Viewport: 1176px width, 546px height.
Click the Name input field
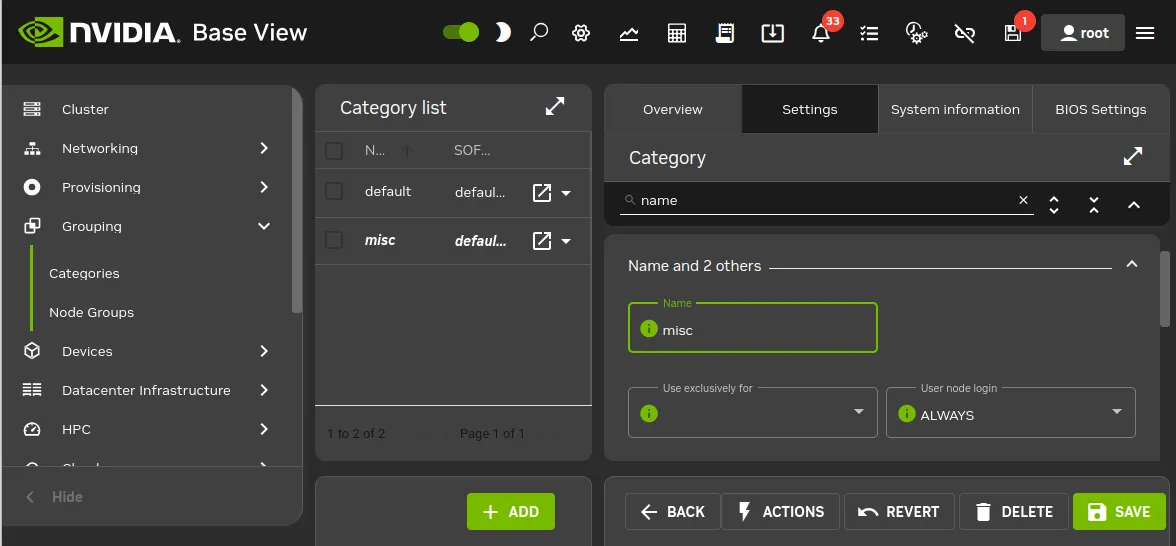(x=752, y=328)
